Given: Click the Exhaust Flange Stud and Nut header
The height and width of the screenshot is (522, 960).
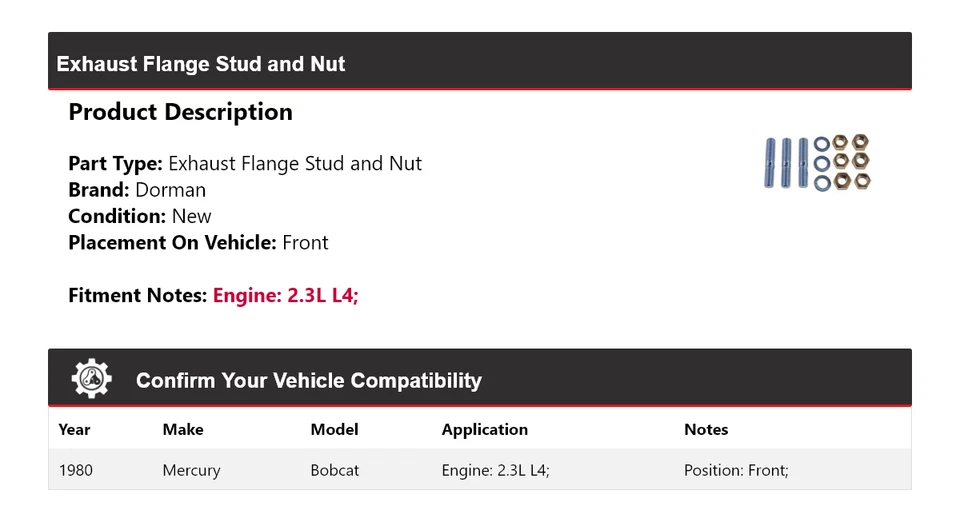Looking at the screenshot, I should (x=201, y=64).
